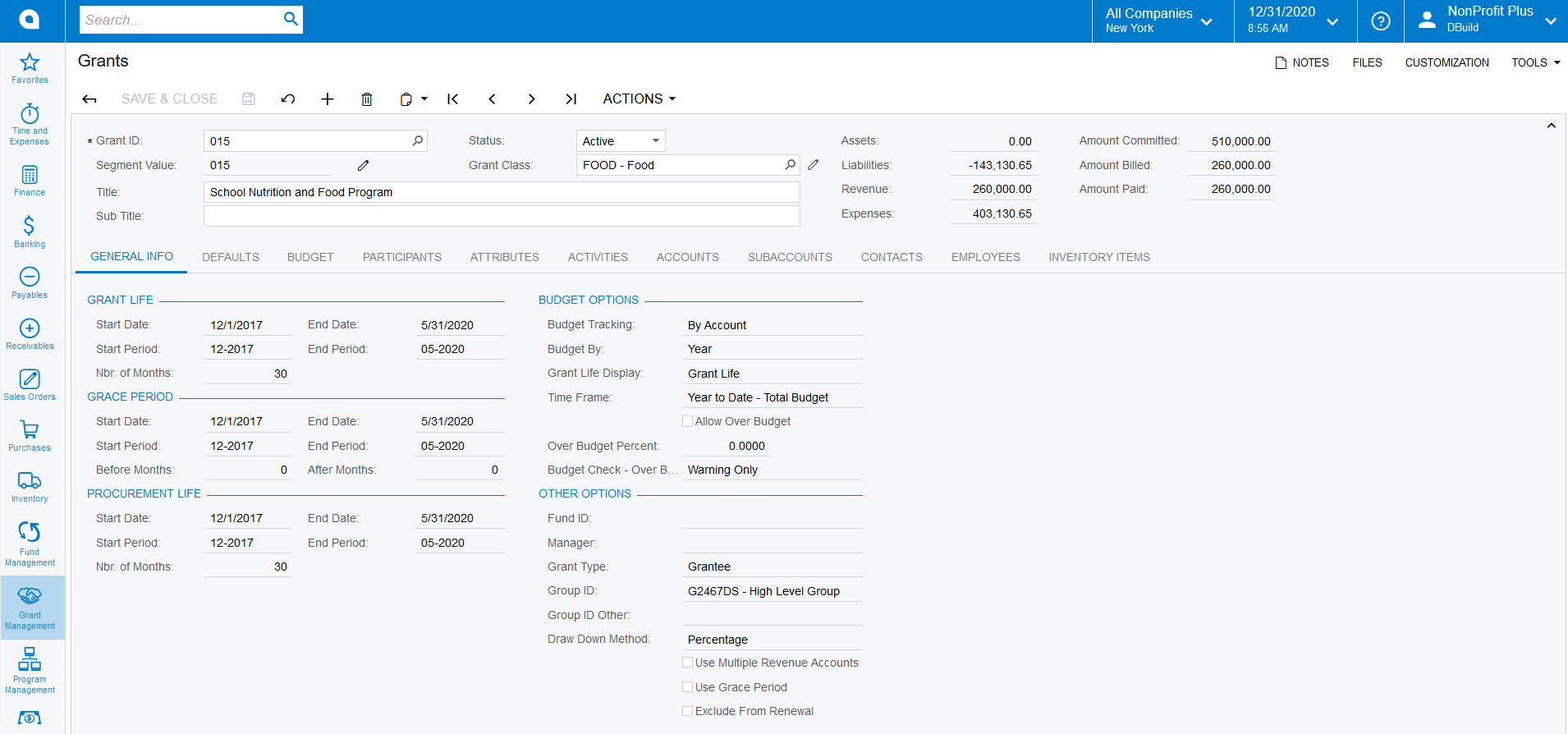Expand the TOOLS menu

pyautogui.click(x=1536, y=62)
